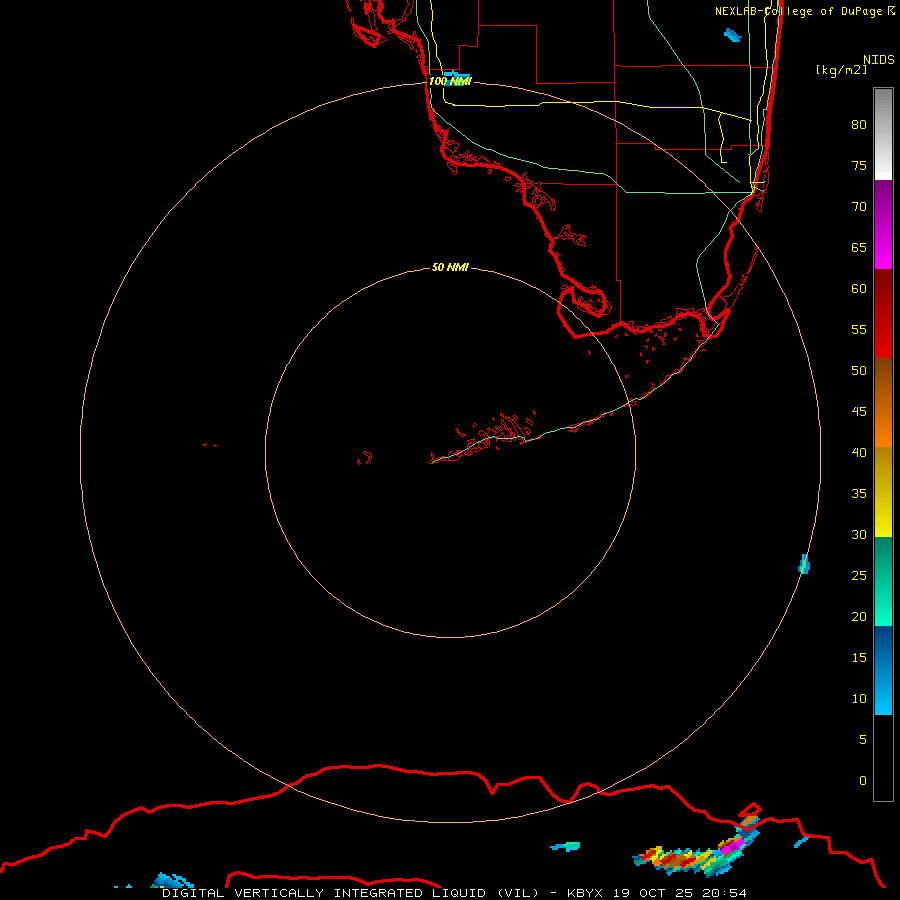Click the 55 value on the scale
Image resolution: width=900 pixels, height=900 pixels.
859,329
